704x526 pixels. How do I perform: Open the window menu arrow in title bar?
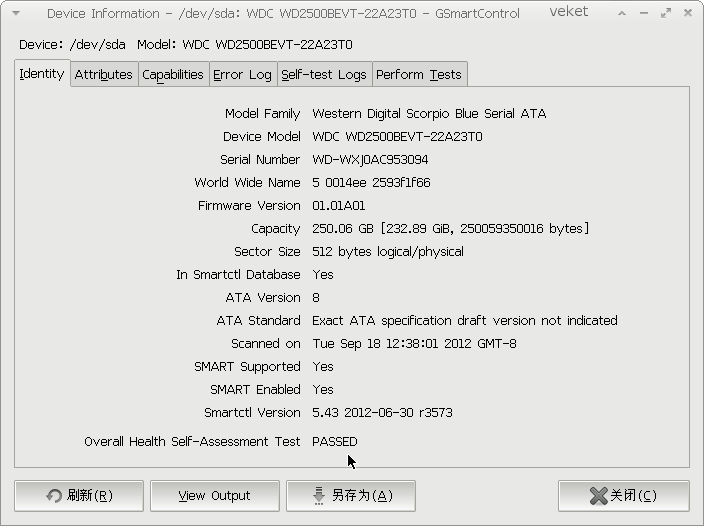(16, 13)
